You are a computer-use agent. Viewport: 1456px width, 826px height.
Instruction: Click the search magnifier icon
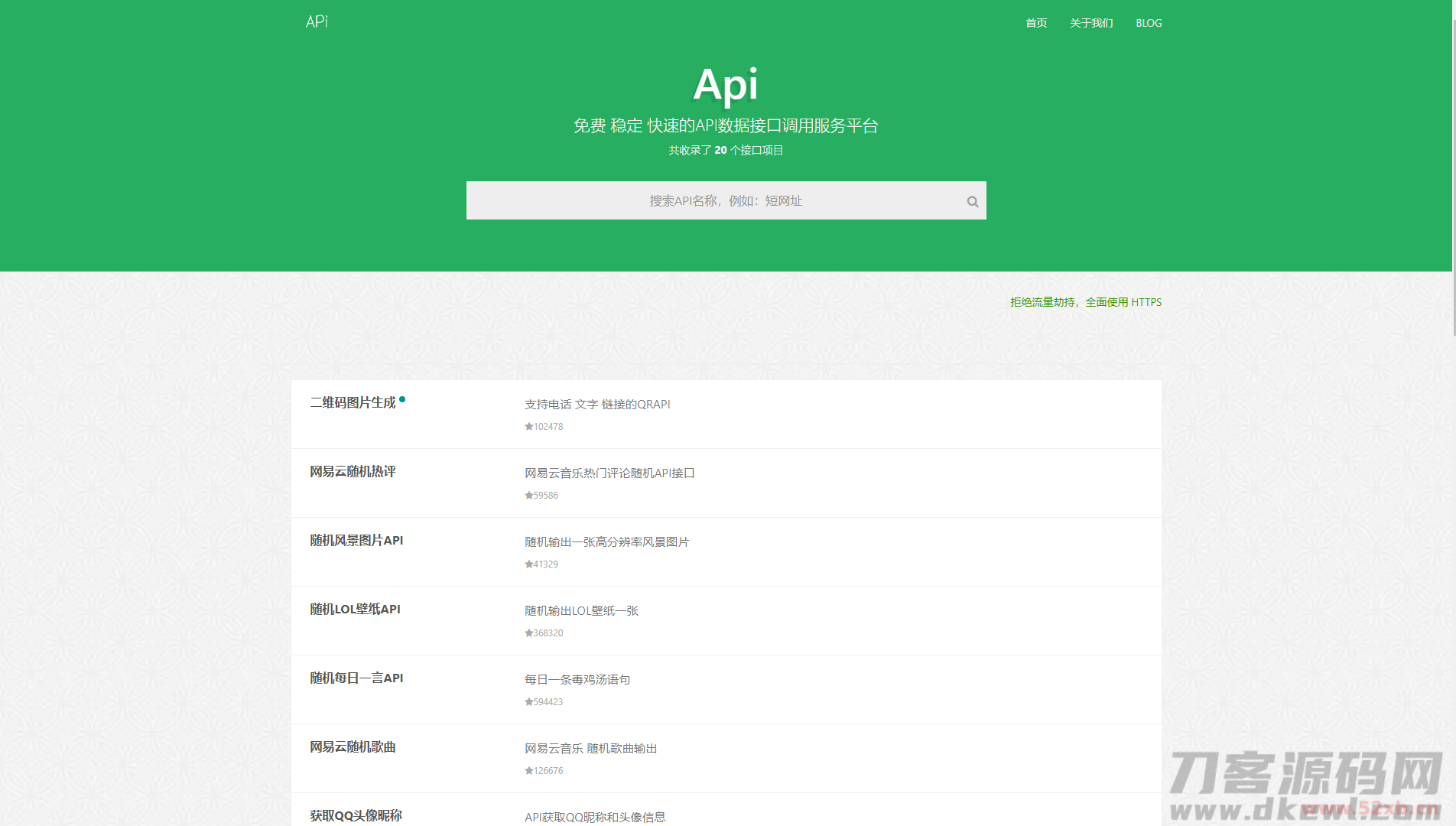pyautogui.click(x=971, y=200)
